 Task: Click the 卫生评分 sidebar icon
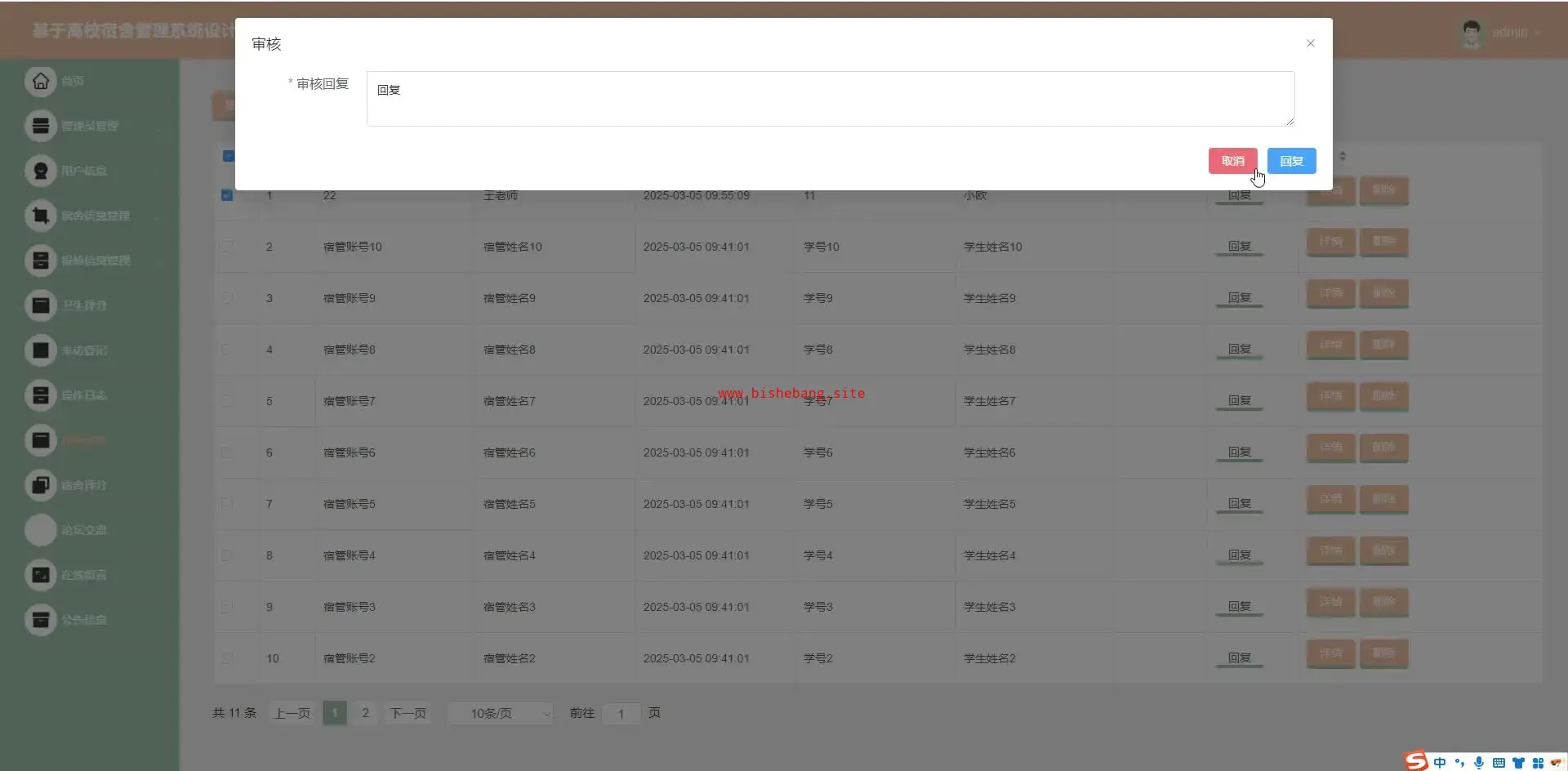click(41, 305)
